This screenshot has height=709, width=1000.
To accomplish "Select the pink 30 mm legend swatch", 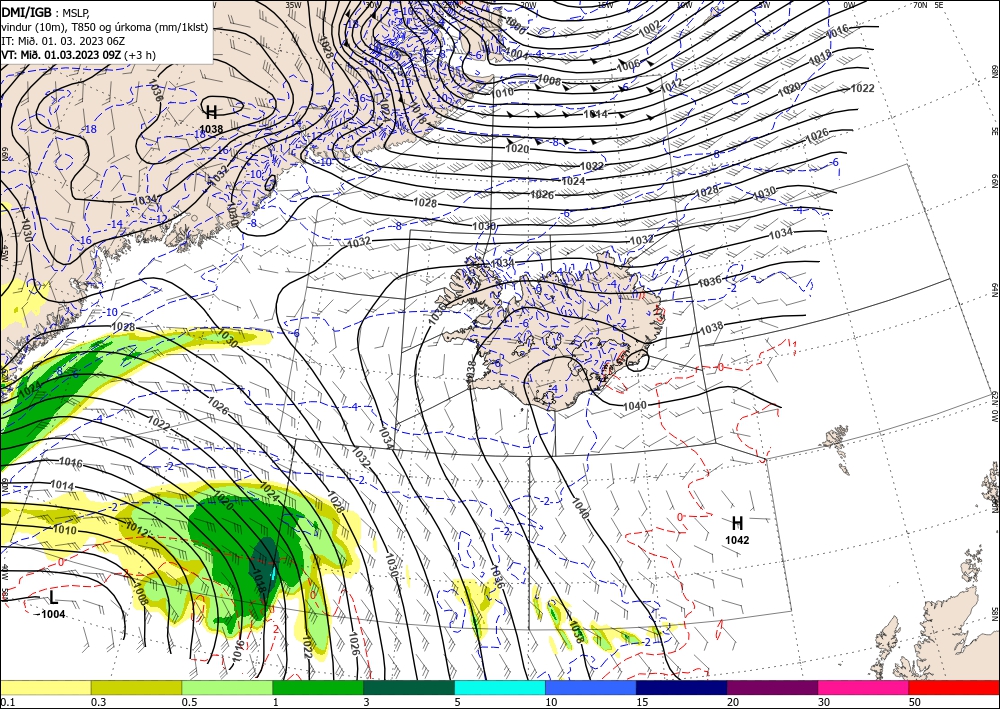I will pos(864,687).
